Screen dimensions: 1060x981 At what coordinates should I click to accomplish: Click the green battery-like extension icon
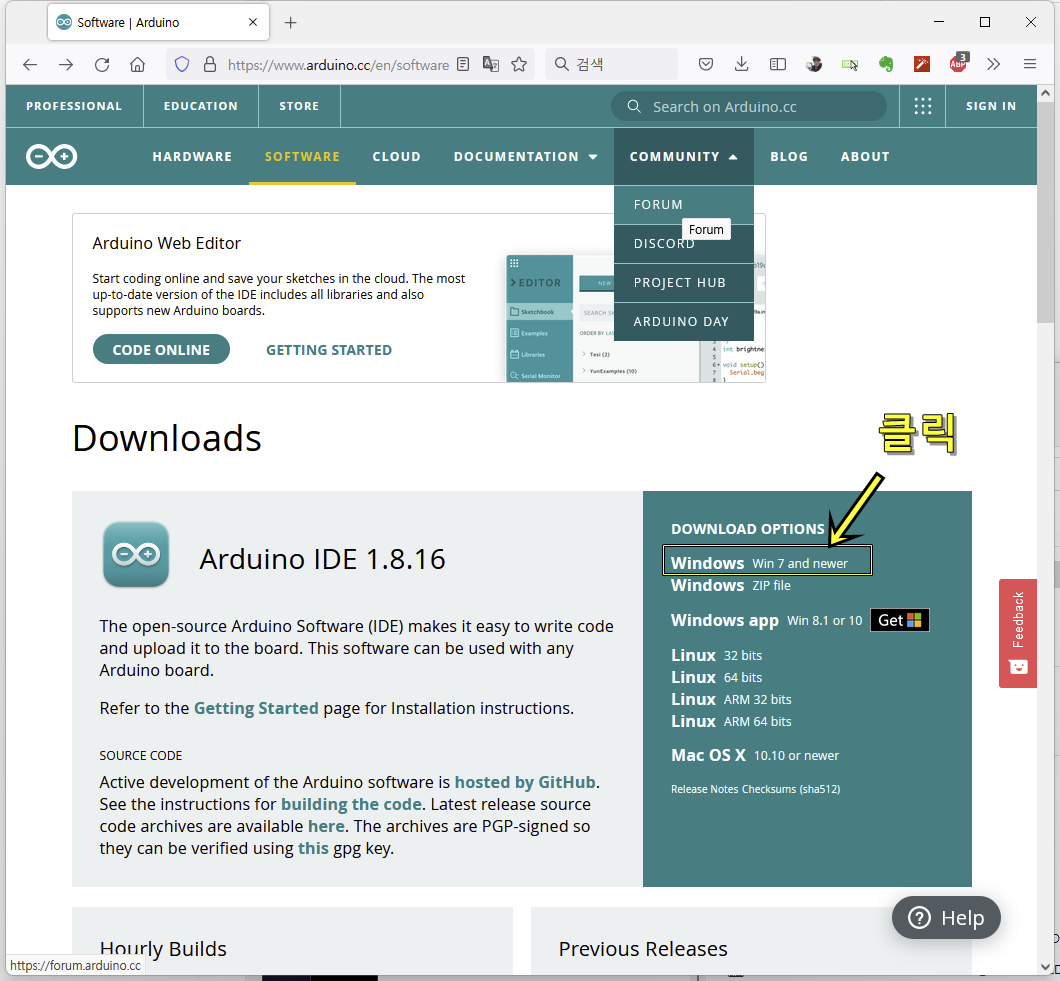click(x=850, y=64)
